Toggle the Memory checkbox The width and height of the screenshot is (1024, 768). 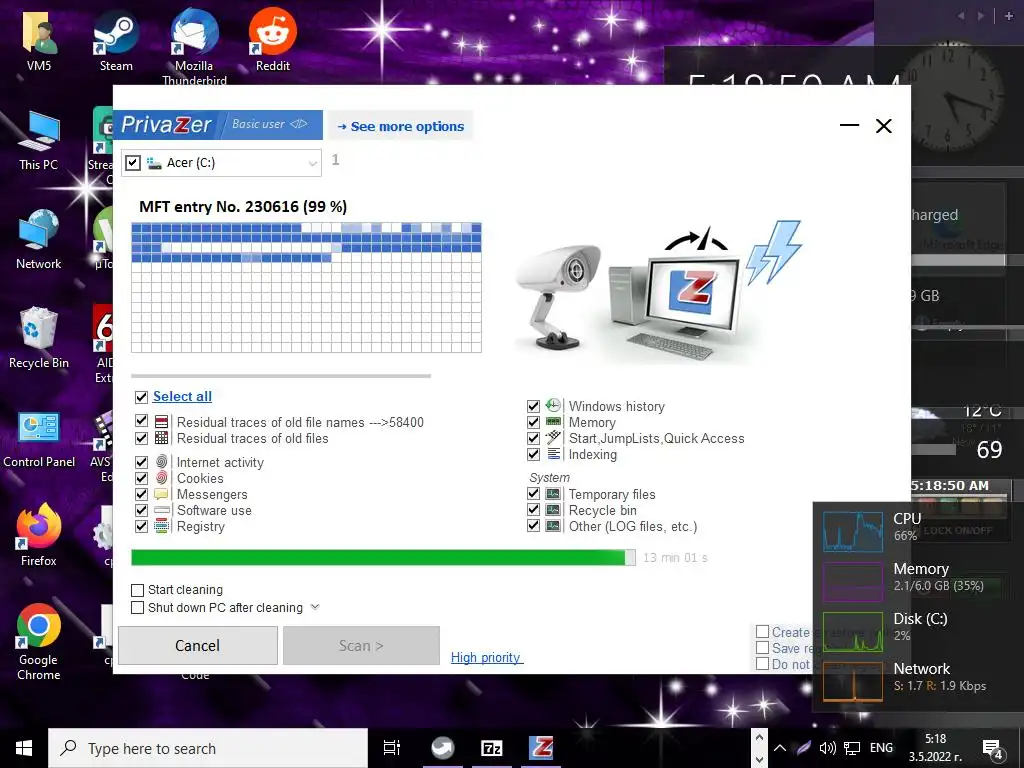tap(534, 423)
